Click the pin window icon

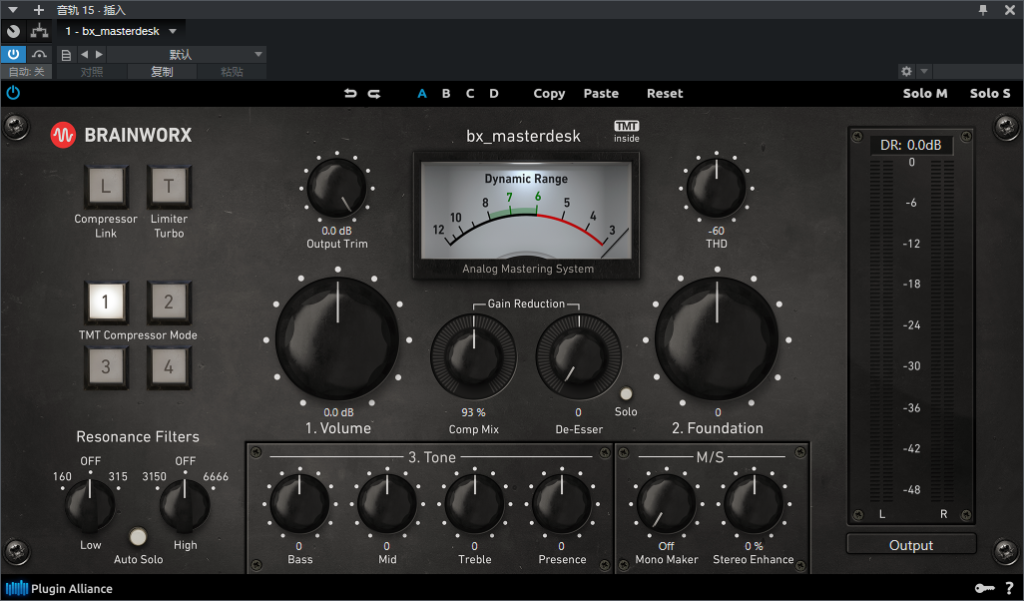coord(983,10)
